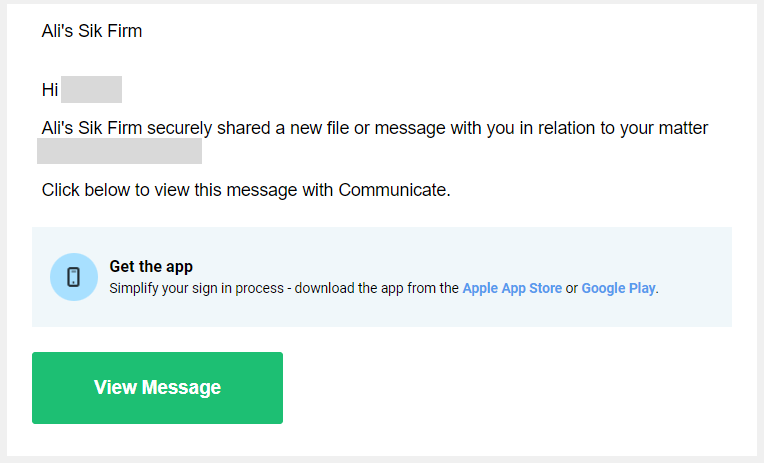Click the Simplify your sign in process text
764x463 pixels.
point(196,289)
